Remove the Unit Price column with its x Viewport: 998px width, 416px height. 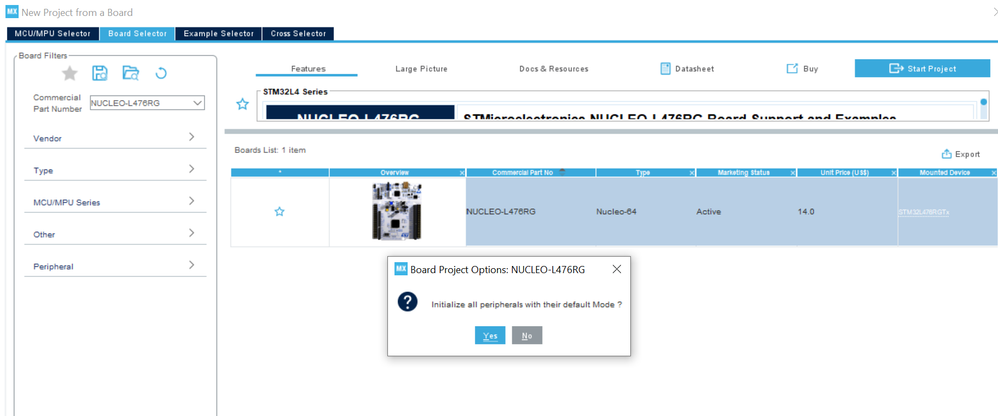coord(894,173)
